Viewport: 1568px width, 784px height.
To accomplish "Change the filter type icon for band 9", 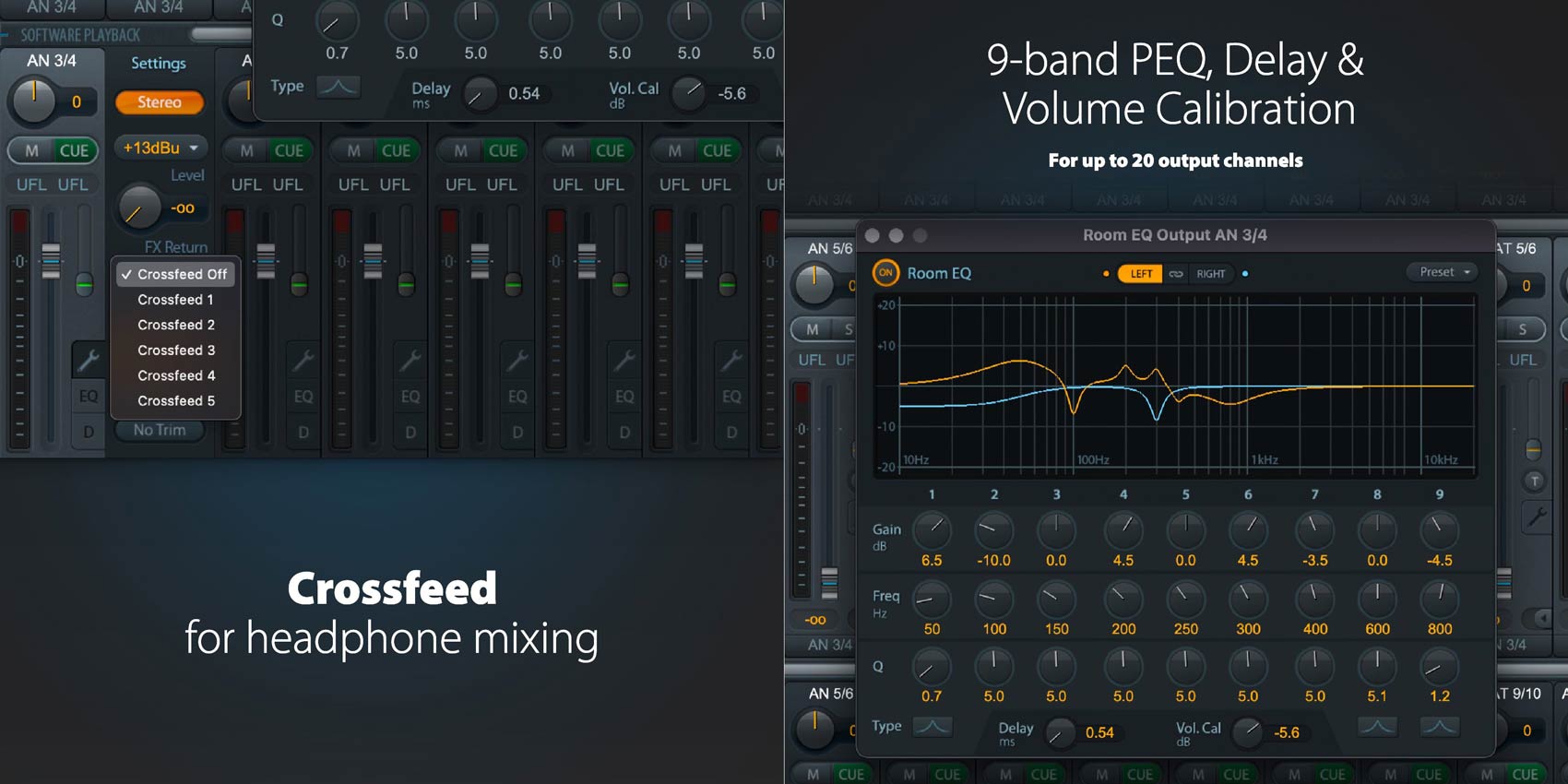I will 1439,727.
